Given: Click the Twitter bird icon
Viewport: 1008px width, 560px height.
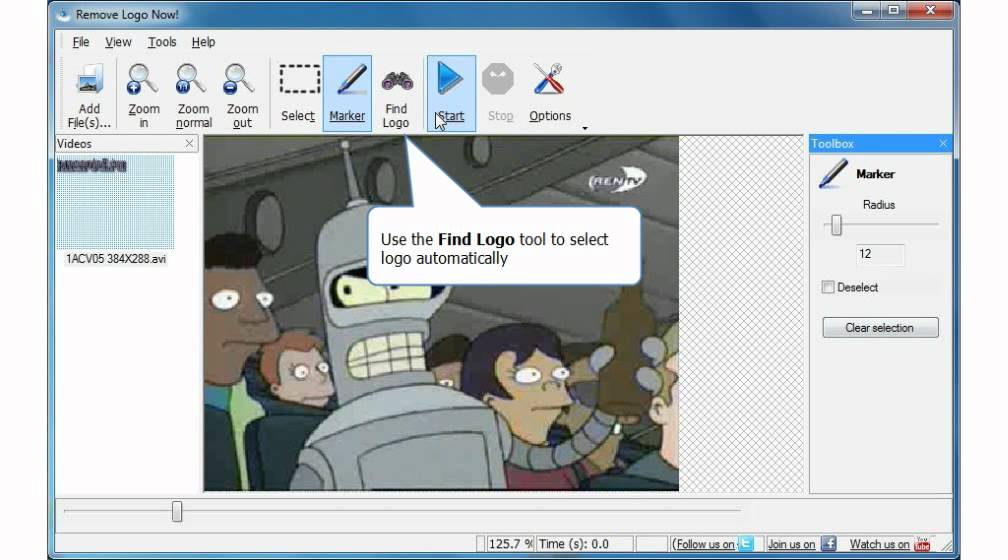Looking at the screenshot, I should [746, 544].
